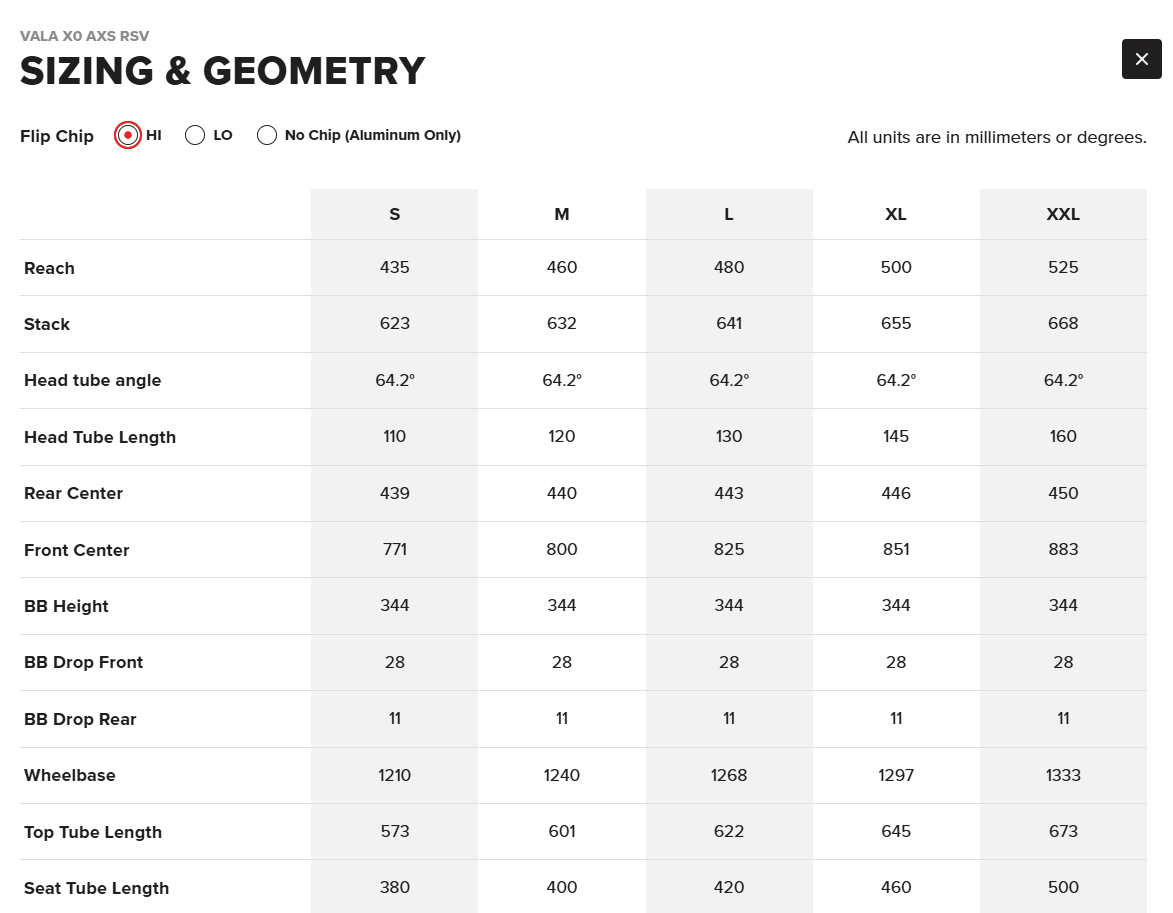Close the Sizing & Geometry dialog
This screenshot has width=1173, height=913.
click(x=1141, y=59)
